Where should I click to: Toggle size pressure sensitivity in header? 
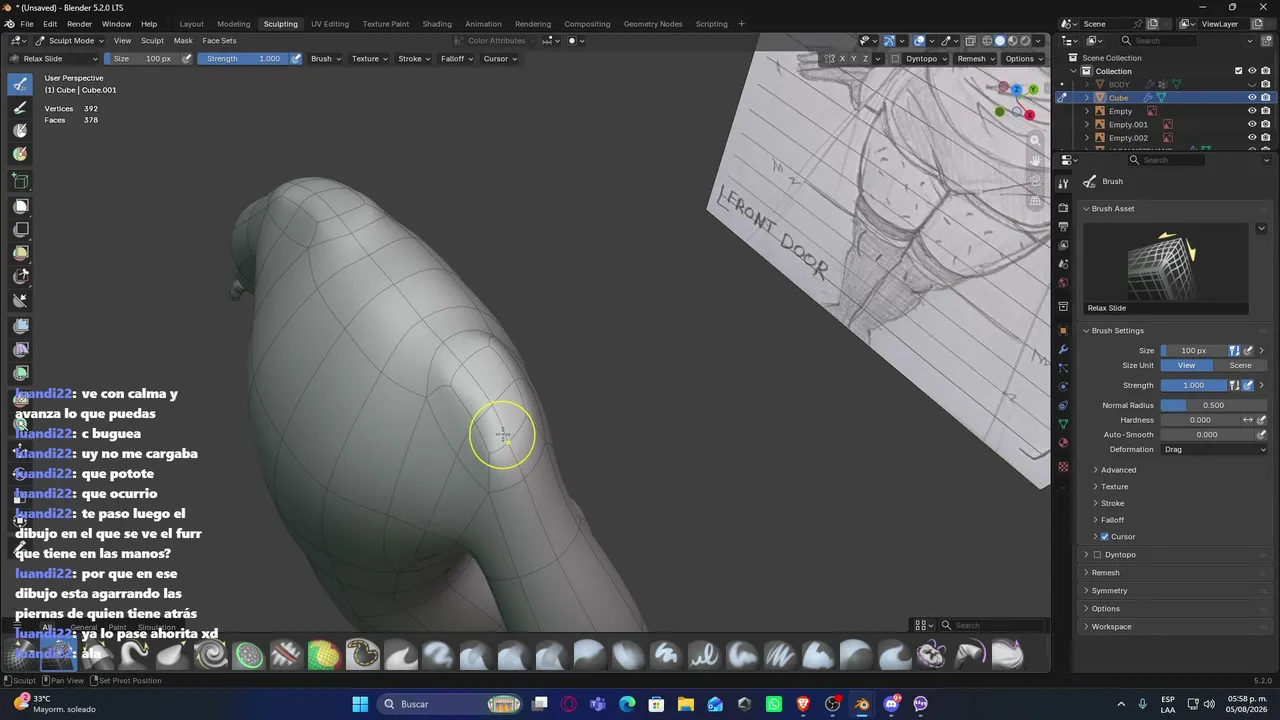(x=186, y=59)
